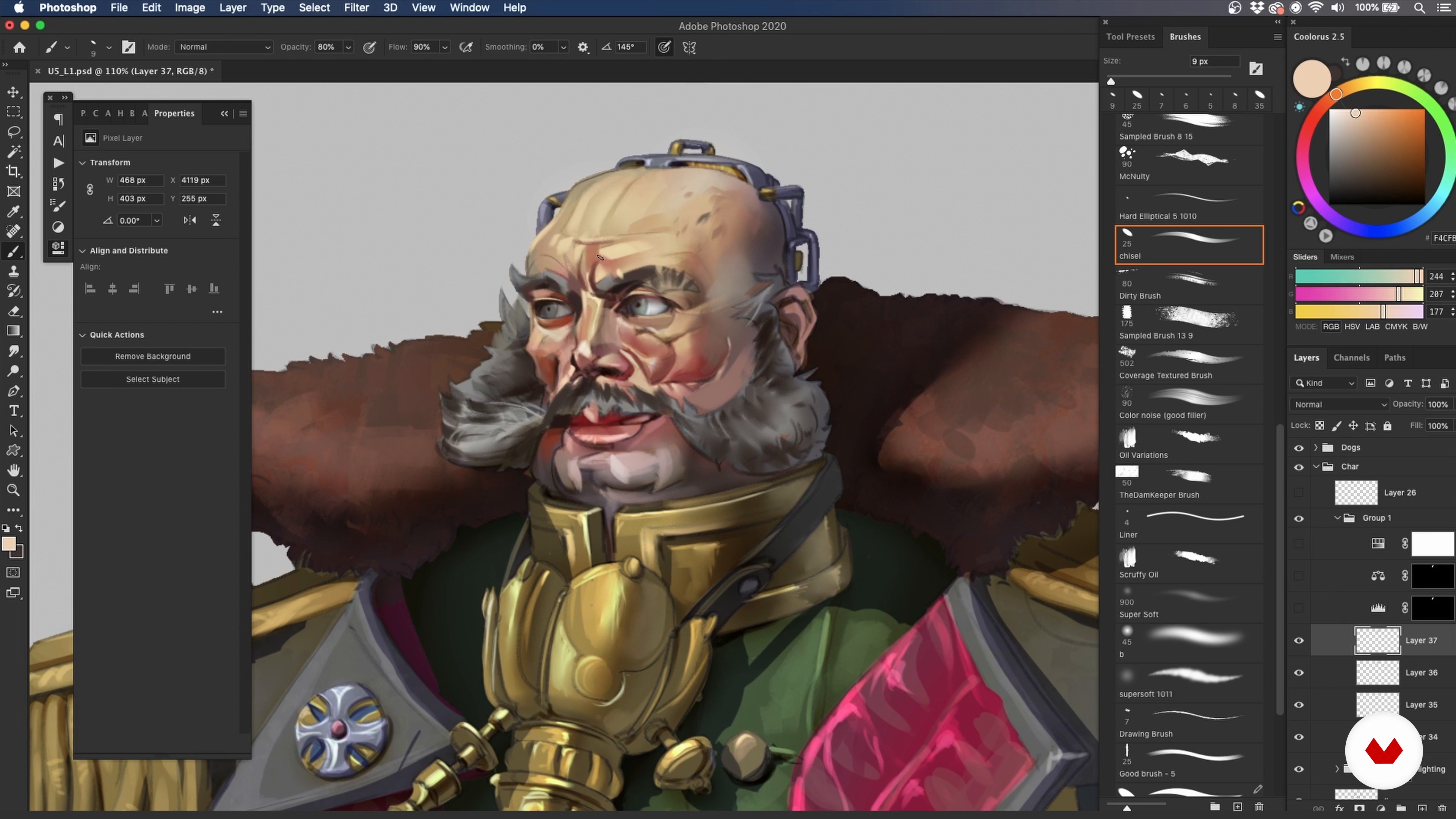This screenshot has height=819, width=1456.
Task: Hide Layer 36
Action: tap(1299, 673)
